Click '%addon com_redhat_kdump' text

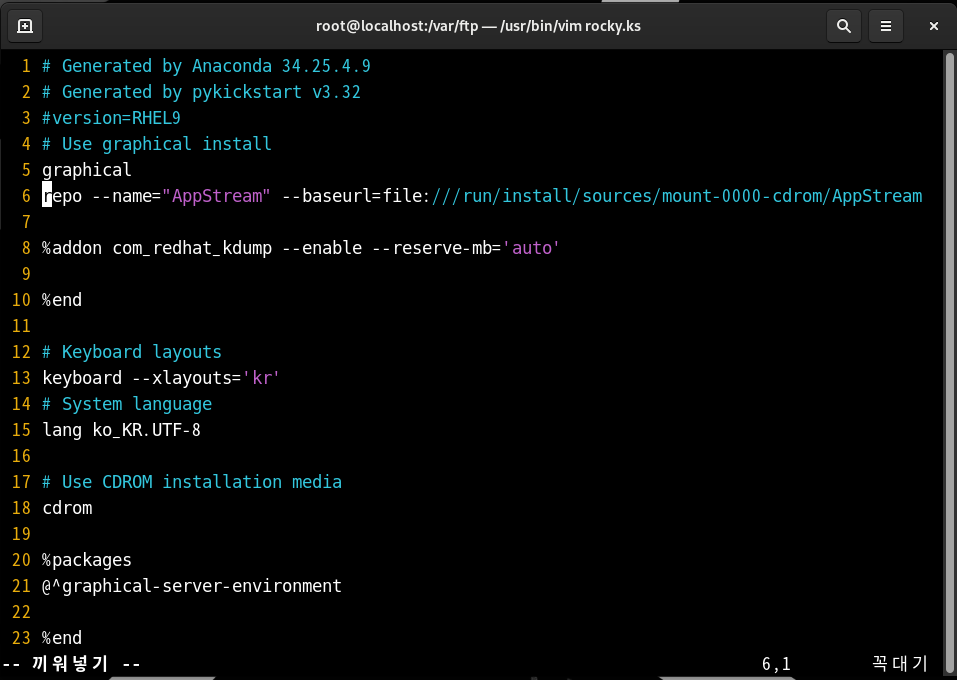pyautogui.click(x=157, y=248)
